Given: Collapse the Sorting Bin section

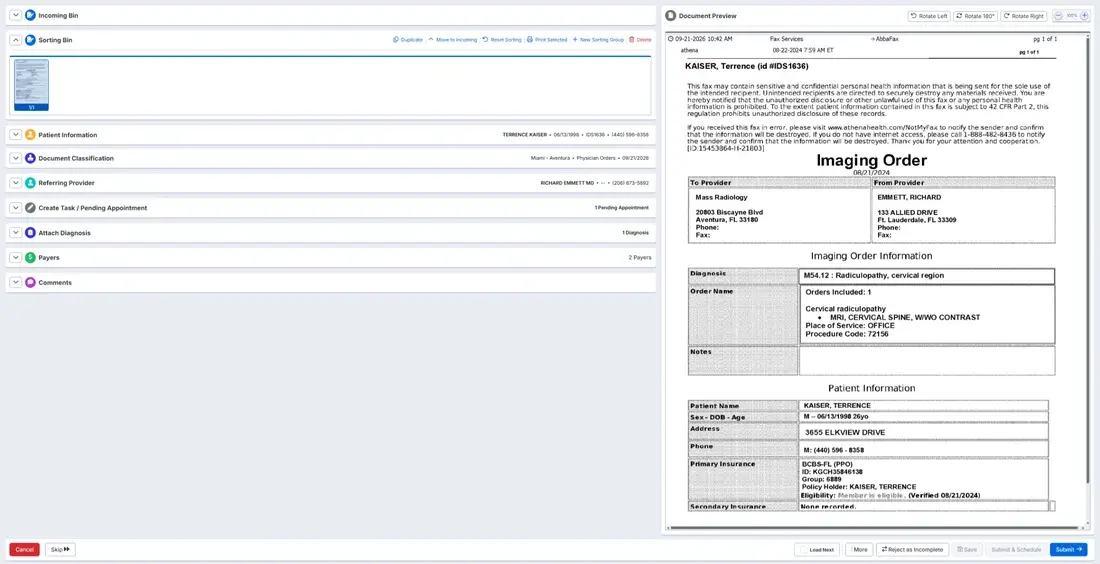Looking at the screenshot, I should [x=16, y=40].
